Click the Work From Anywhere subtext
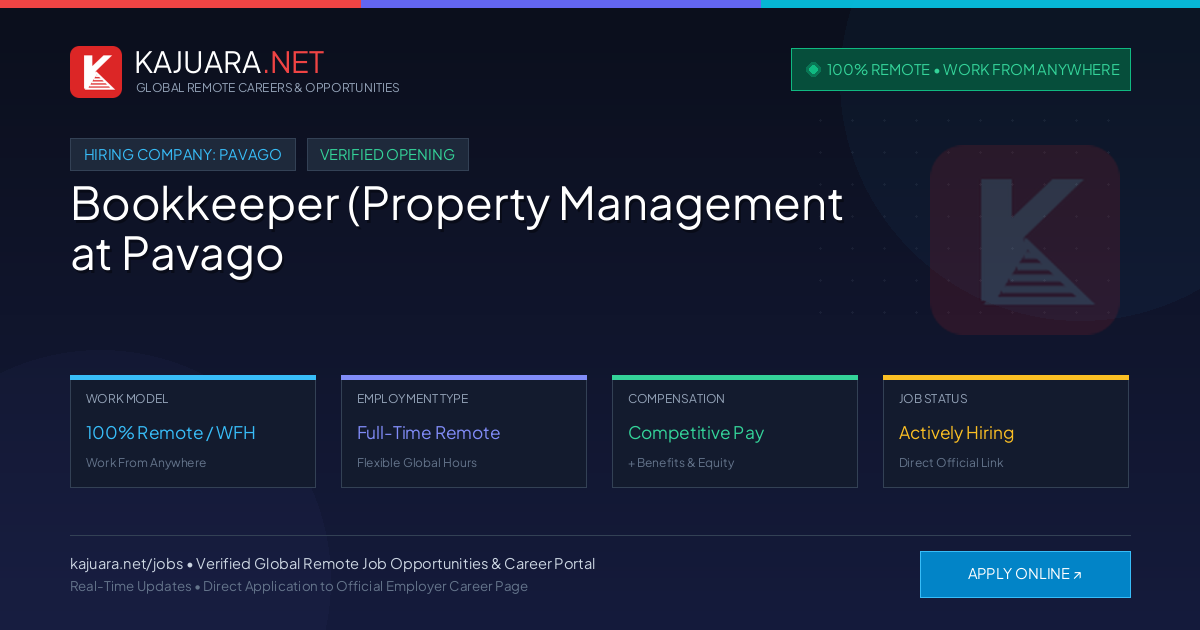 [146, 463]
